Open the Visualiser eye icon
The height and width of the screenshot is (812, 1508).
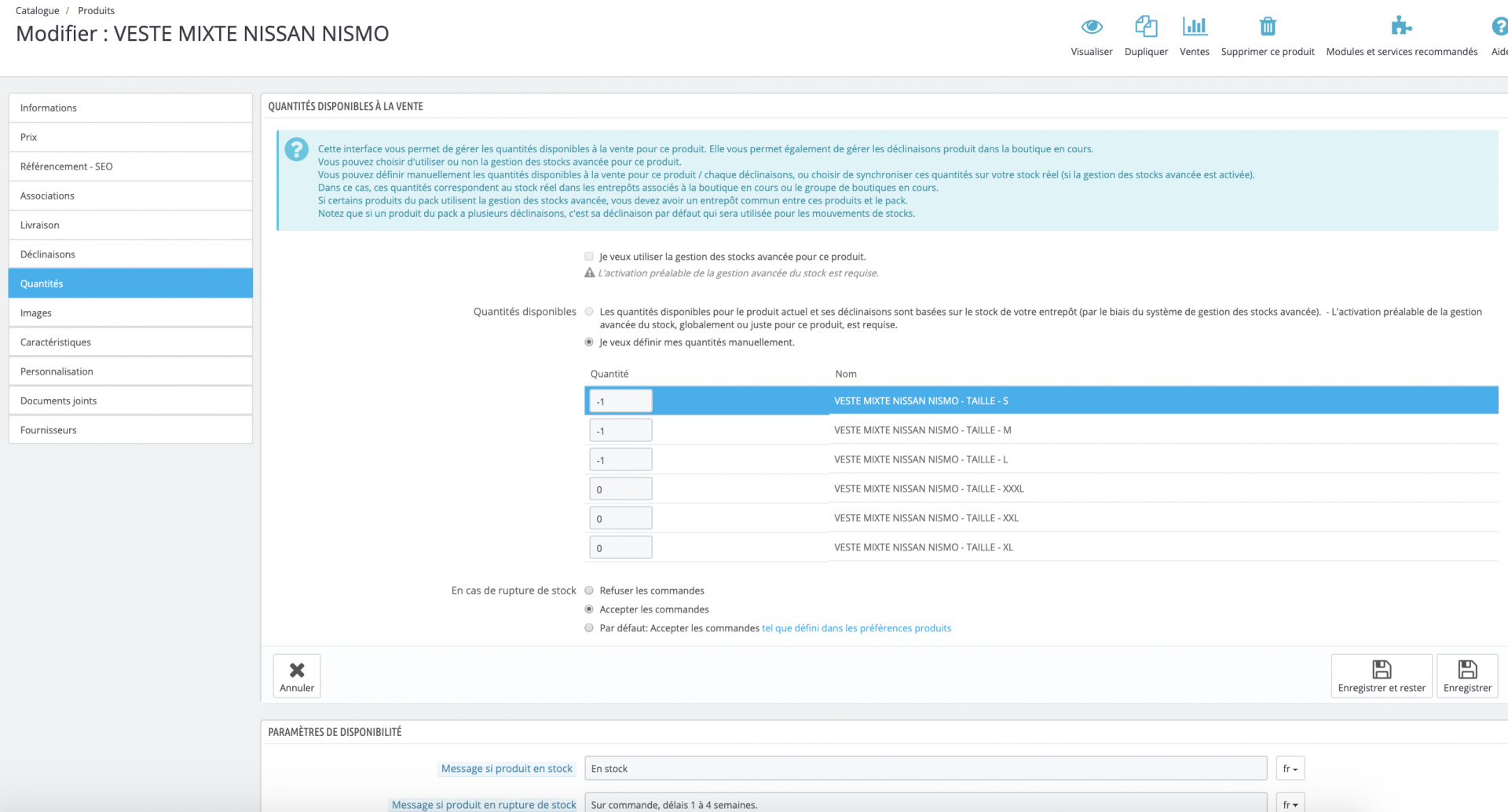[1091, 27]
